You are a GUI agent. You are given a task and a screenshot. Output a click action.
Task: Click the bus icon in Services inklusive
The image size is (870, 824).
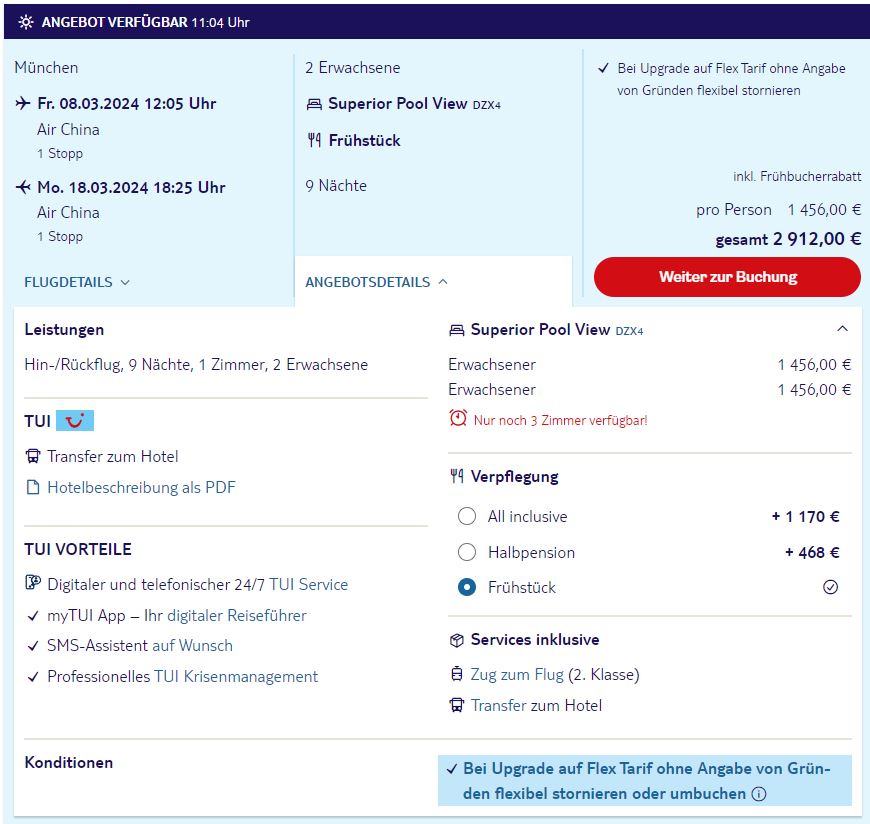457,705
